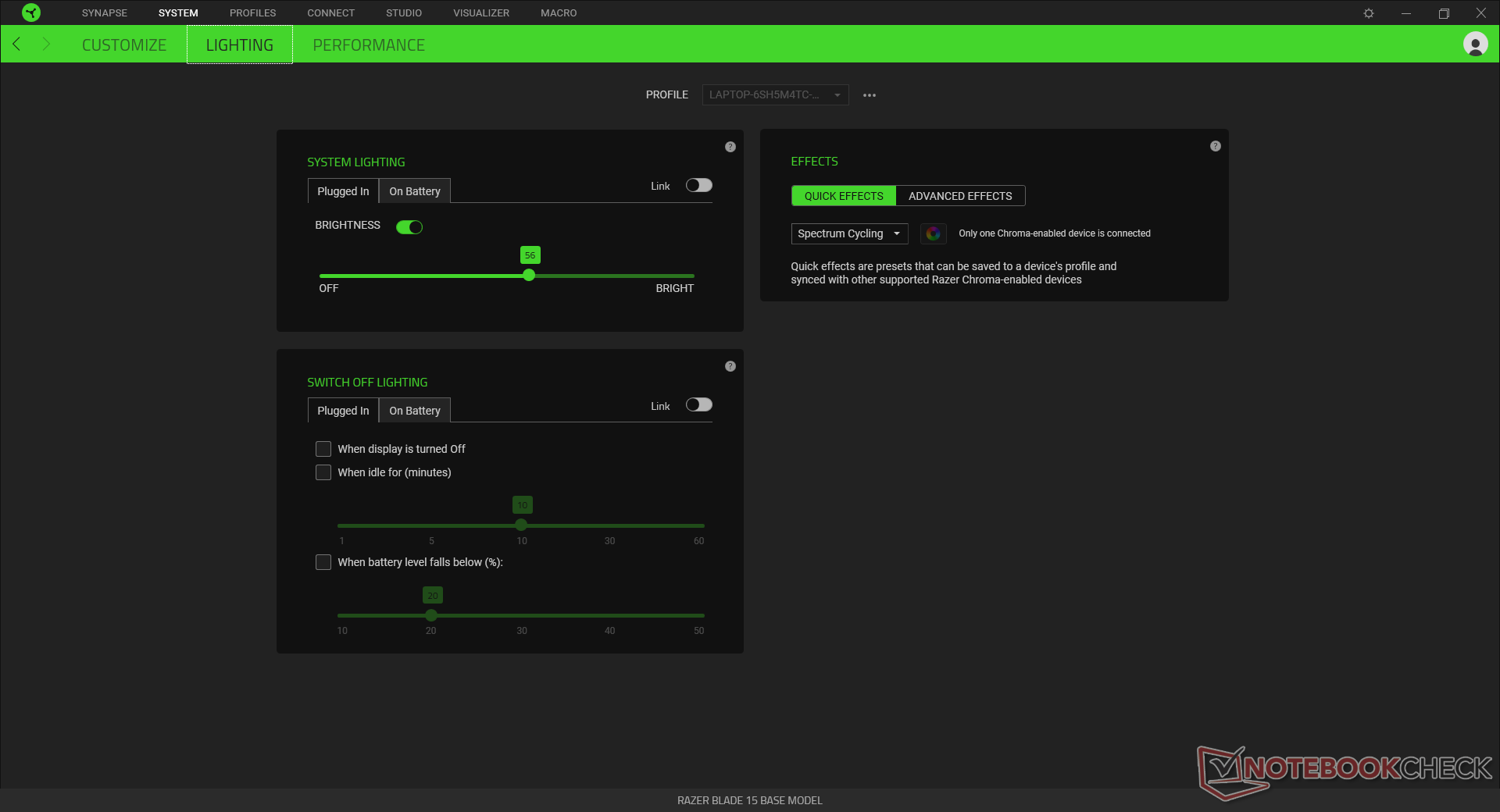Switch to the PERFORMANCE tab

[x=369, y=45]
